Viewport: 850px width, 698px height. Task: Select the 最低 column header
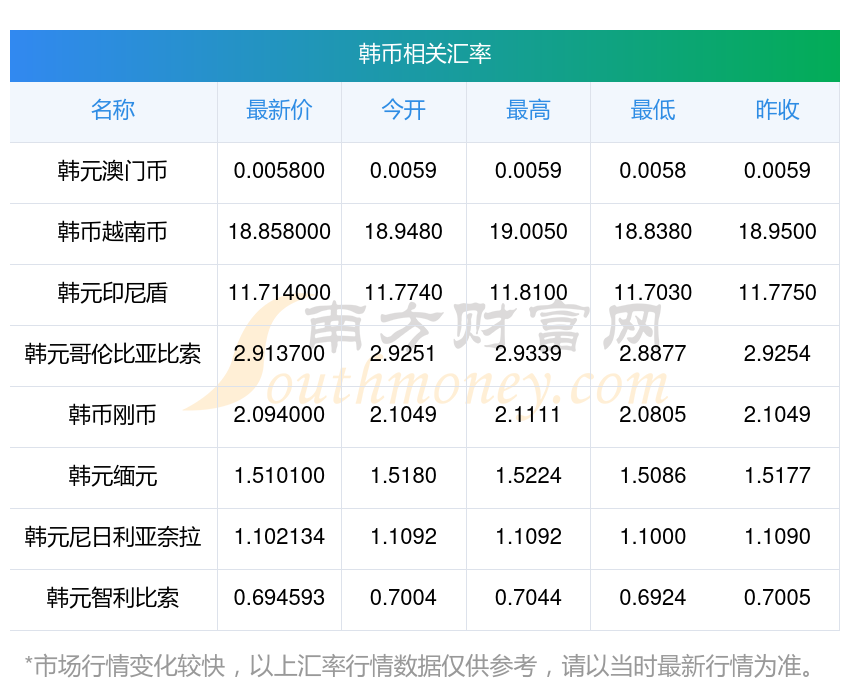pos(653,110)
